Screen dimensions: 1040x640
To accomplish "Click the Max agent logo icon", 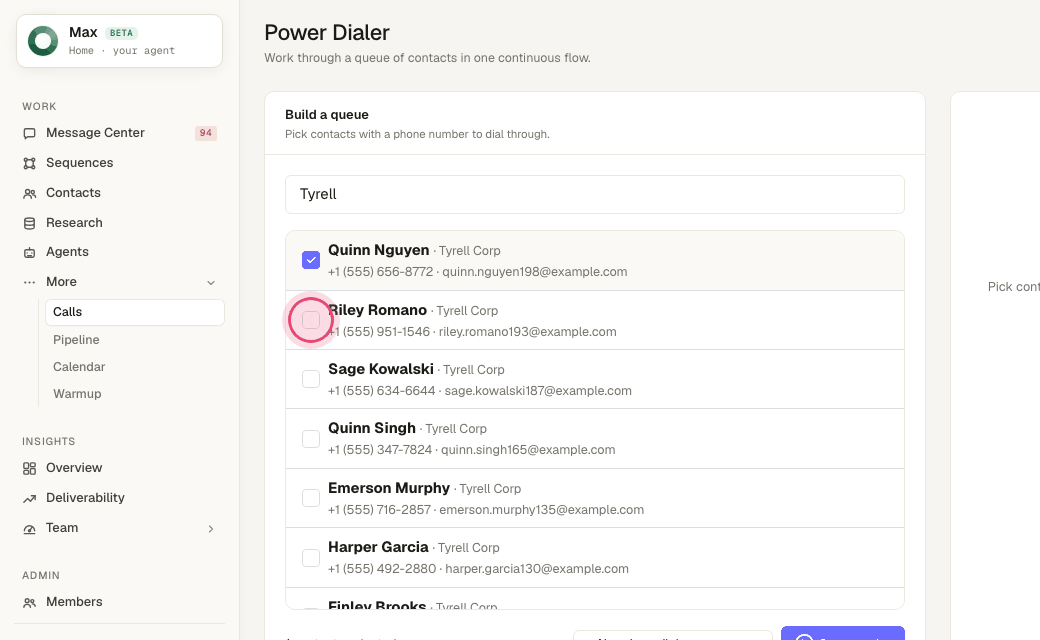I will (43, 41).
